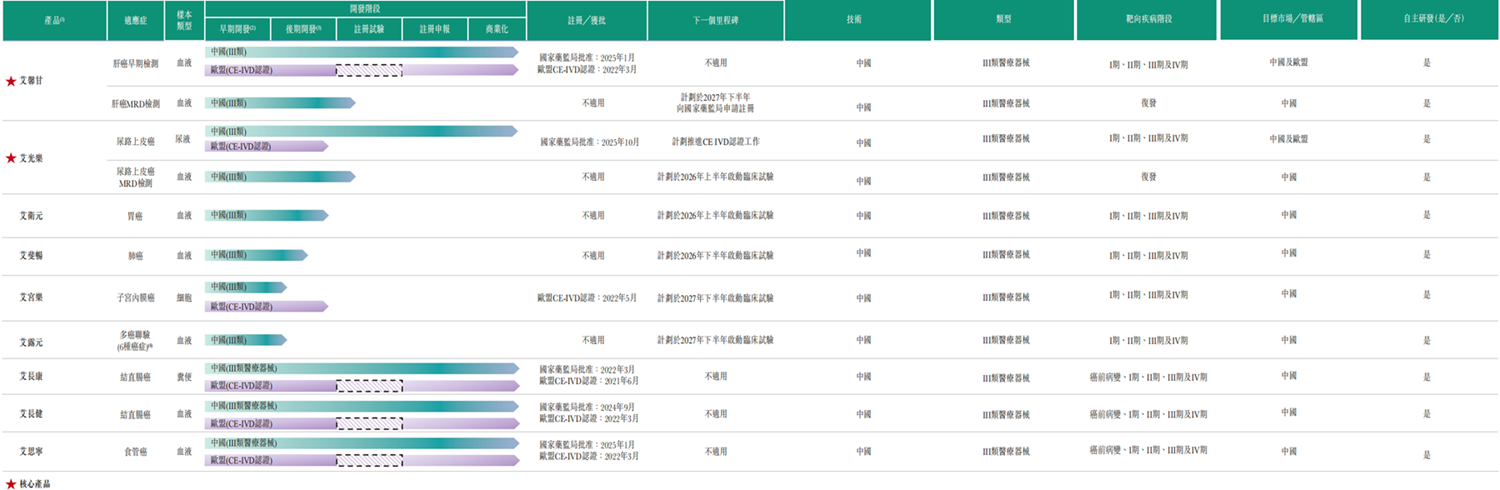This screenshot has height=490, width=1500.
Task: Click the purple CE-IVD bar for 子宮內膜癌
Action: pyautogui.click(x=266, y=306)
